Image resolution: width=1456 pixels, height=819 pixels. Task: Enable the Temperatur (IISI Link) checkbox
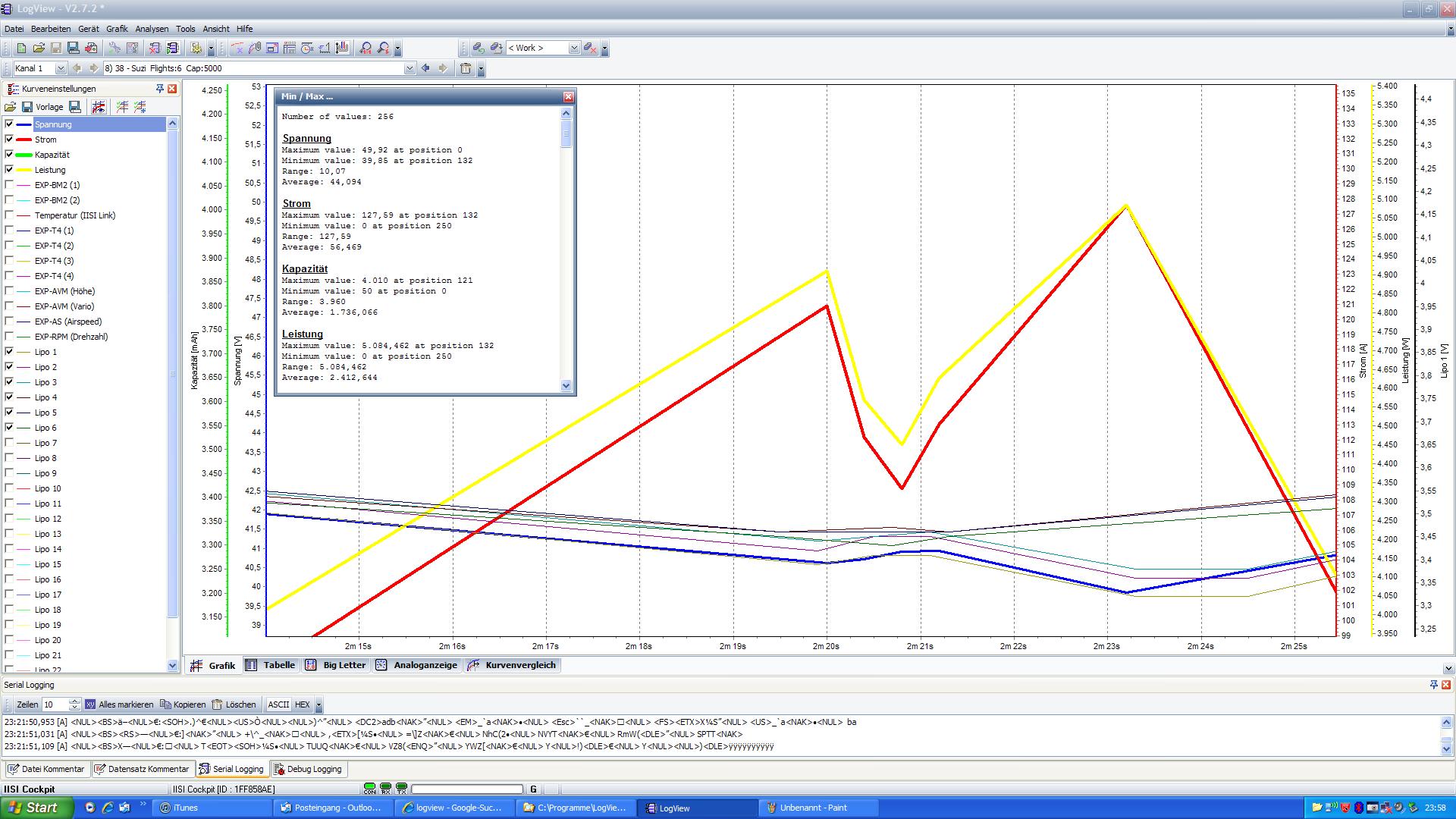(9, 215)
